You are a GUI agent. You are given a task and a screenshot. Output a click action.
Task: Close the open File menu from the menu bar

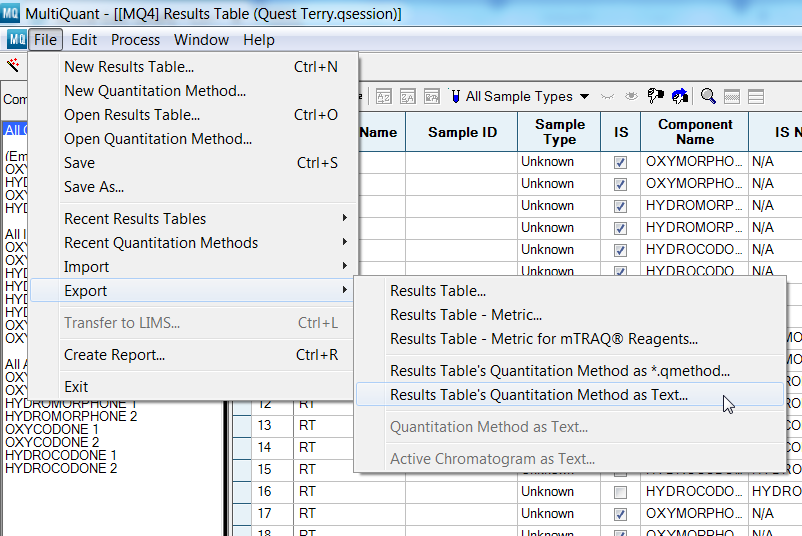pos(46,39)
